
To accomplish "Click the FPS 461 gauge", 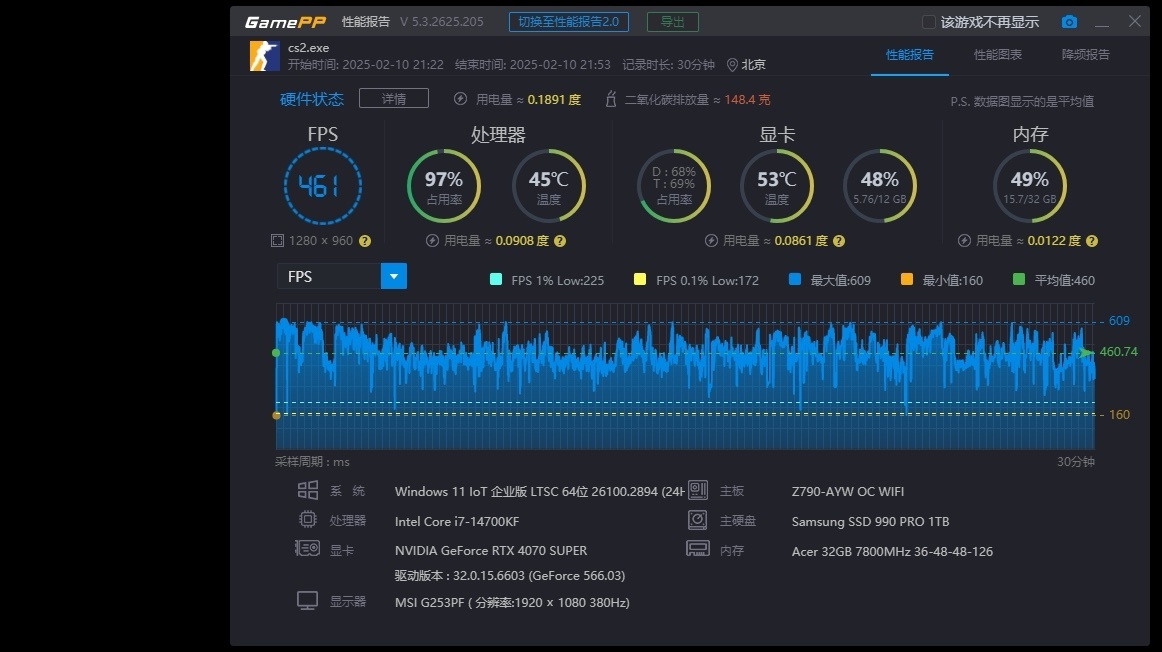I will click(x=322, y=186).
